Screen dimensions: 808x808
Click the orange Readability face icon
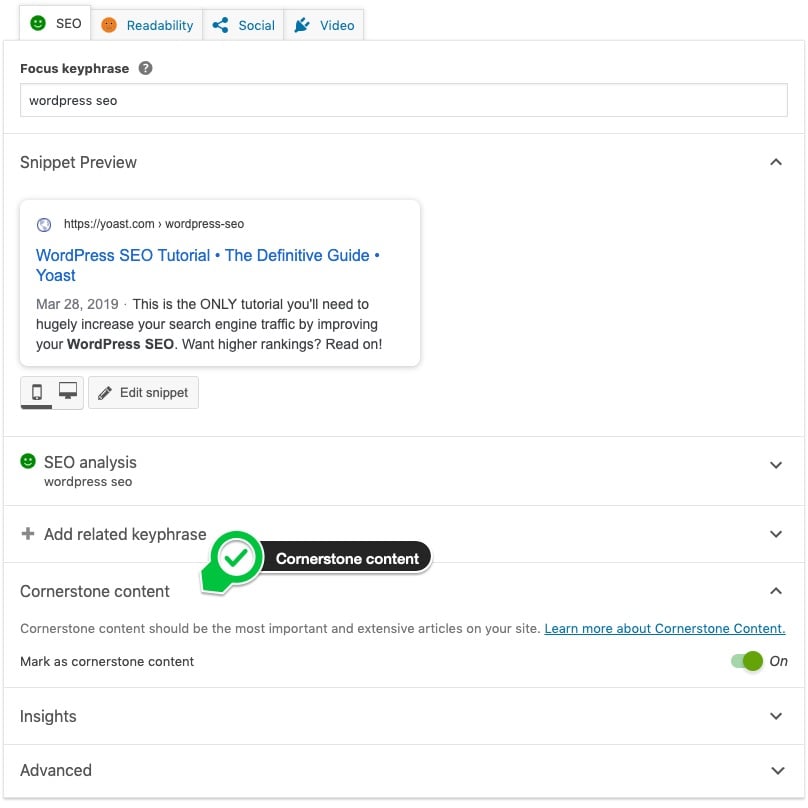[x=108, y=25]
